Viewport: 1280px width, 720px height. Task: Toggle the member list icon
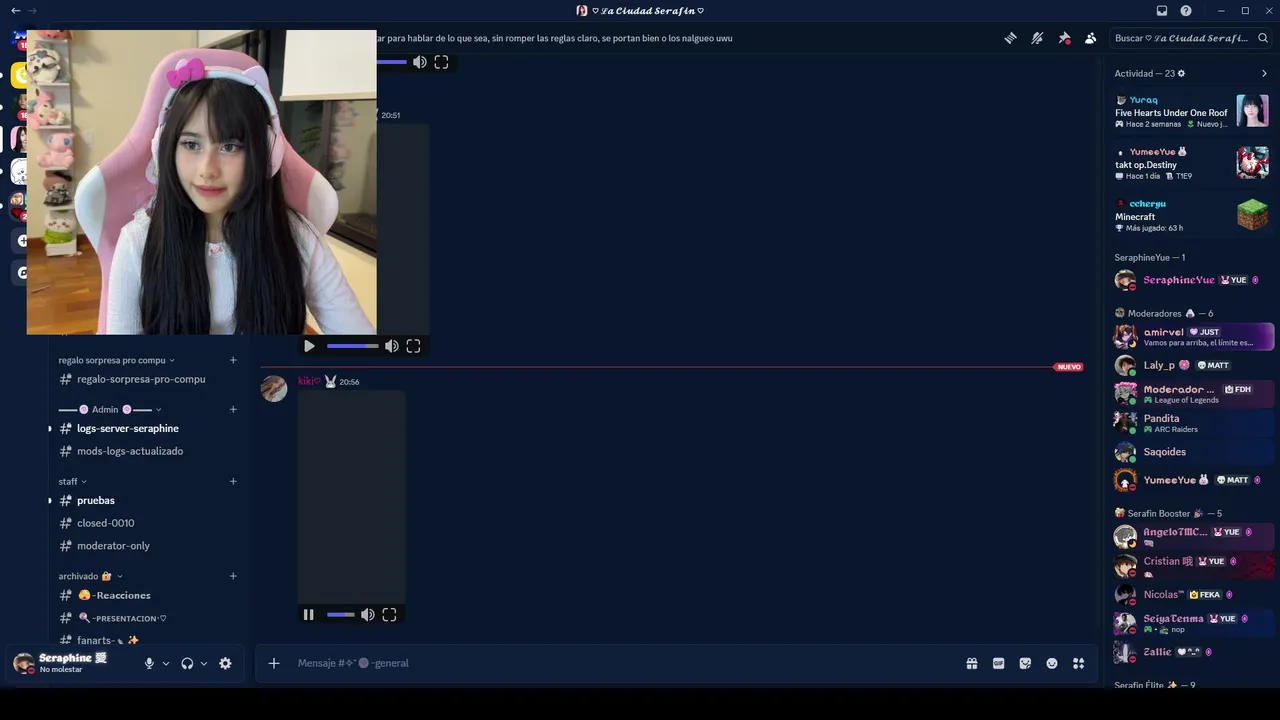click(1090, 38)
